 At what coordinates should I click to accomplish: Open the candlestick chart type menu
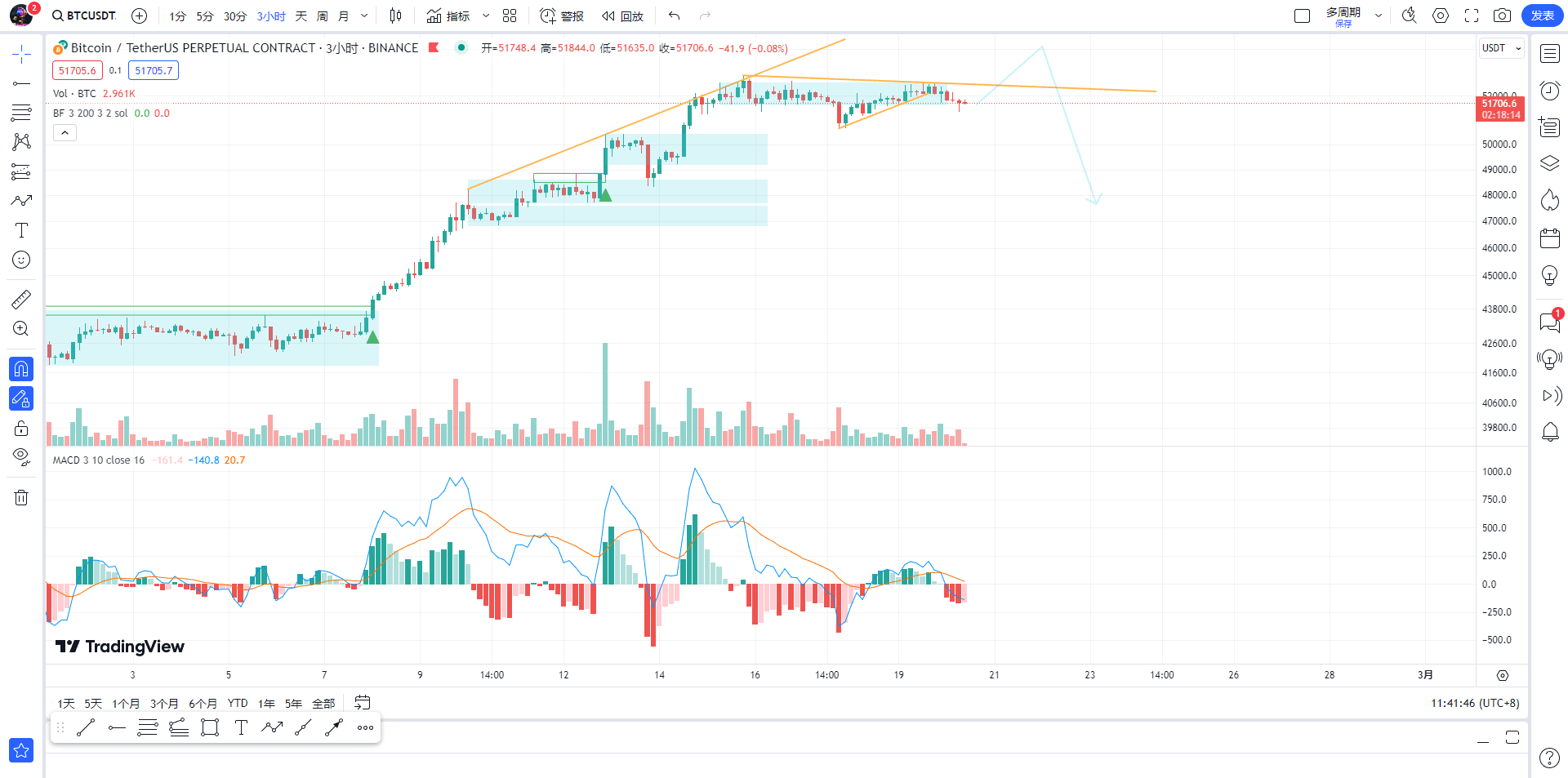(x=396, y=16)
